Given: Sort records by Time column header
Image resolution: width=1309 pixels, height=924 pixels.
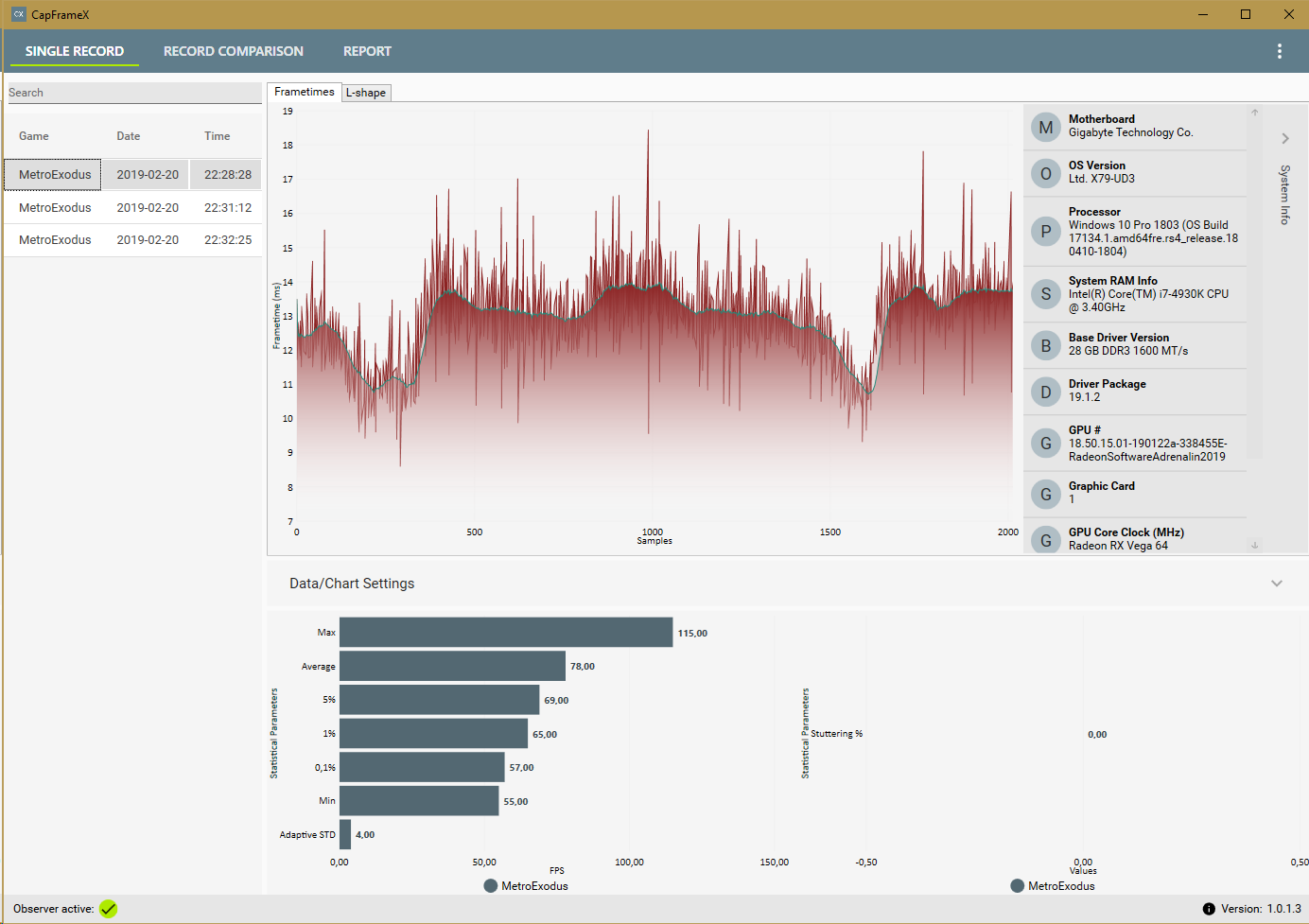Looking at the screenshot, I should click(x=218, y=136).
